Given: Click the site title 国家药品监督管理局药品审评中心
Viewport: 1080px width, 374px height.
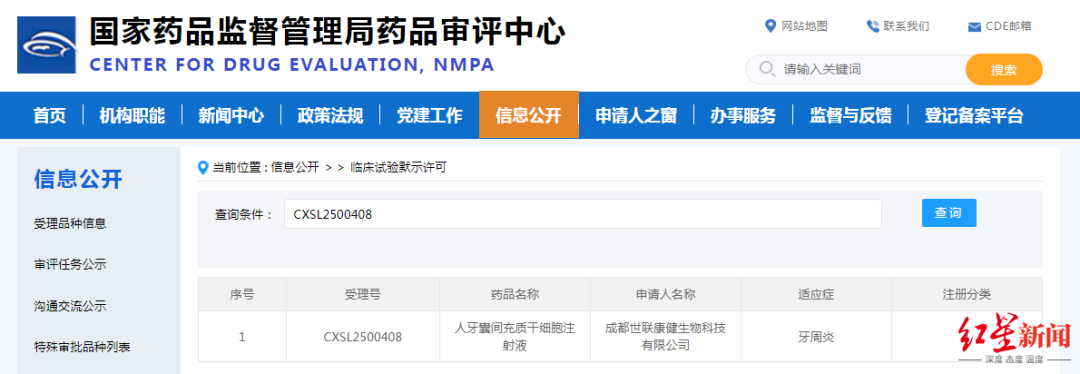Looking at the screenshot, I should (327, 32).
